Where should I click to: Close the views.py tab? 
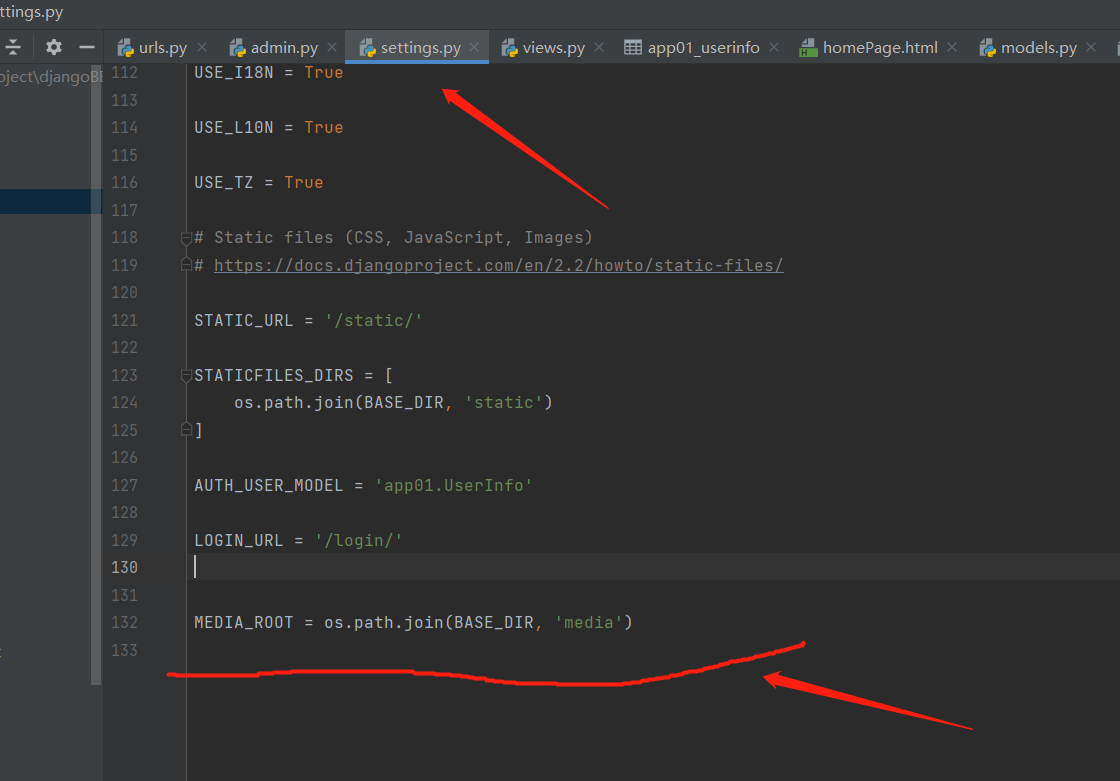[x=599, y=47]
